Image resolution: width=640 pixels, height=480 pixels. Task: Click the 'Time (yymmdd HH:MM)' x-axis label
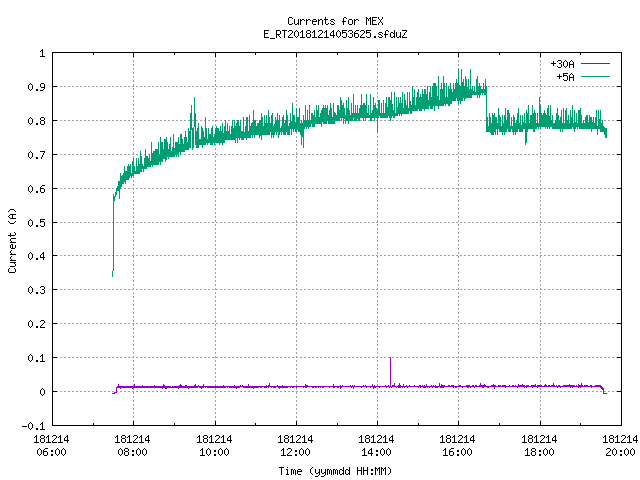tap(335, 471)
